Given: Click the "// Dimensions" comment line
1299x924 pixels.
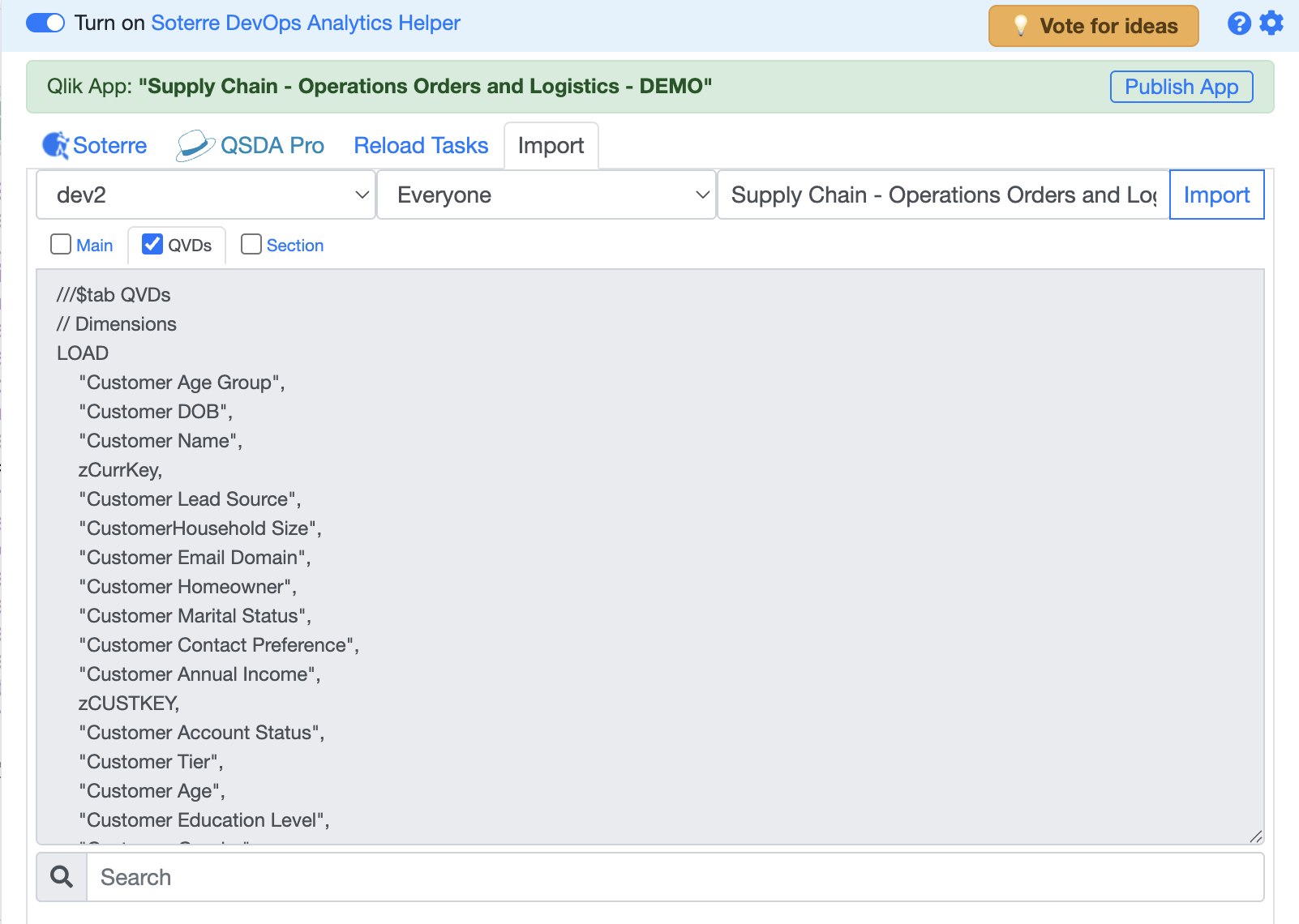Looking at the screenshot, I should coord(117,324).
